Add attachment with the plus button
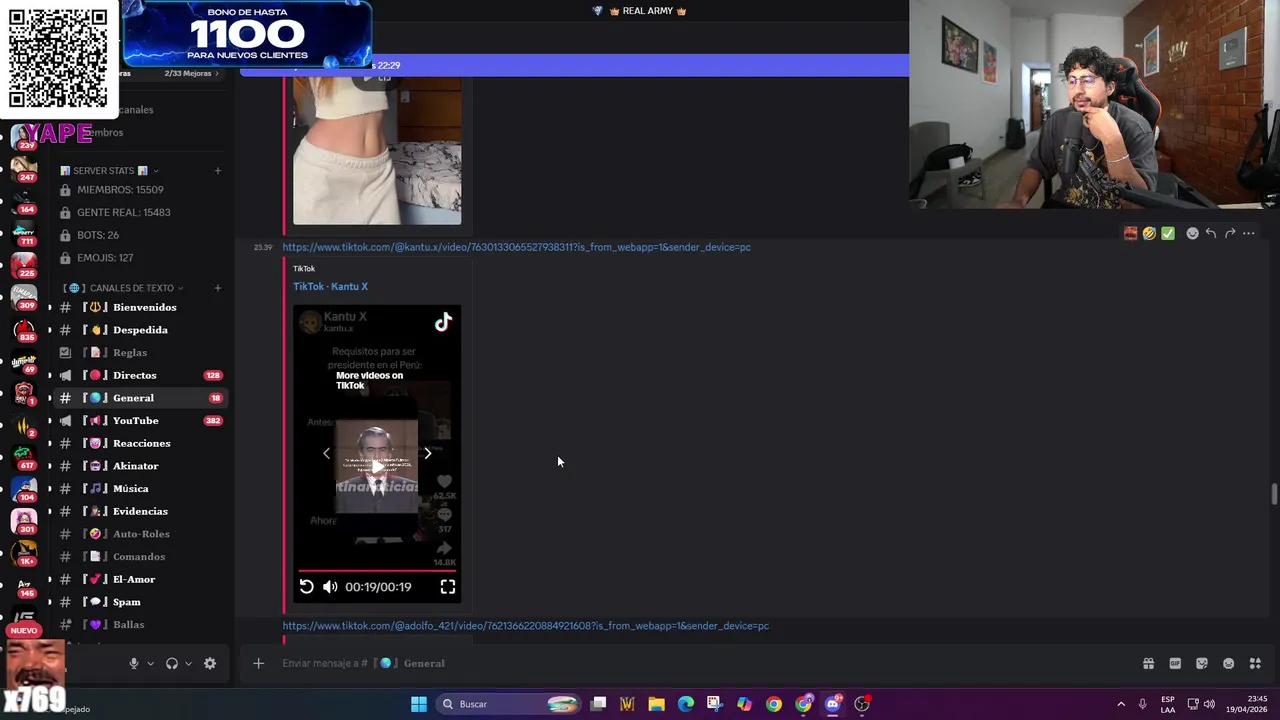The width and height of the screenshot is (1280, 720). point(258,663)
